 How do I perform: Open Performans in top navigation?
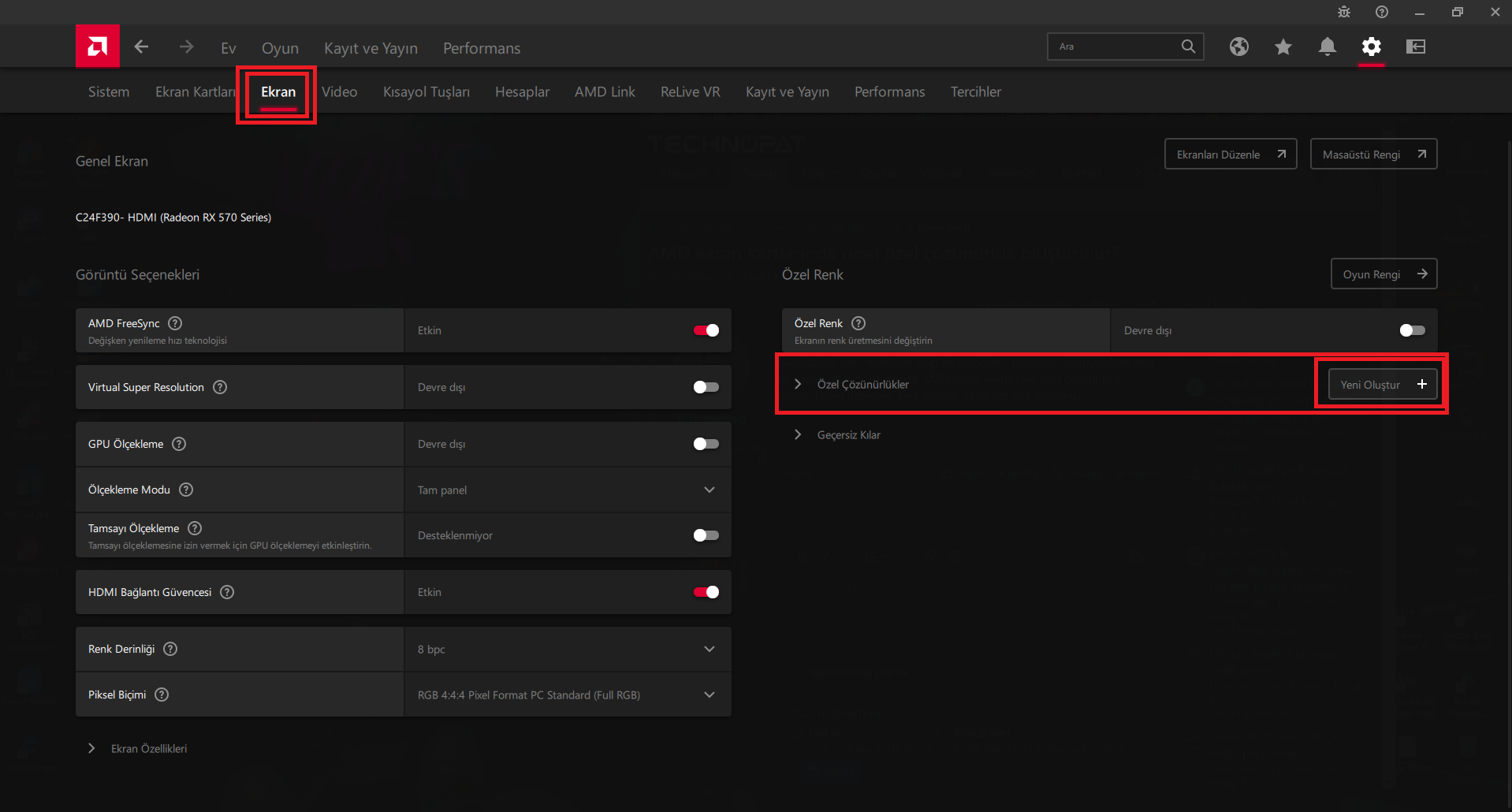[x=482, y=48]
